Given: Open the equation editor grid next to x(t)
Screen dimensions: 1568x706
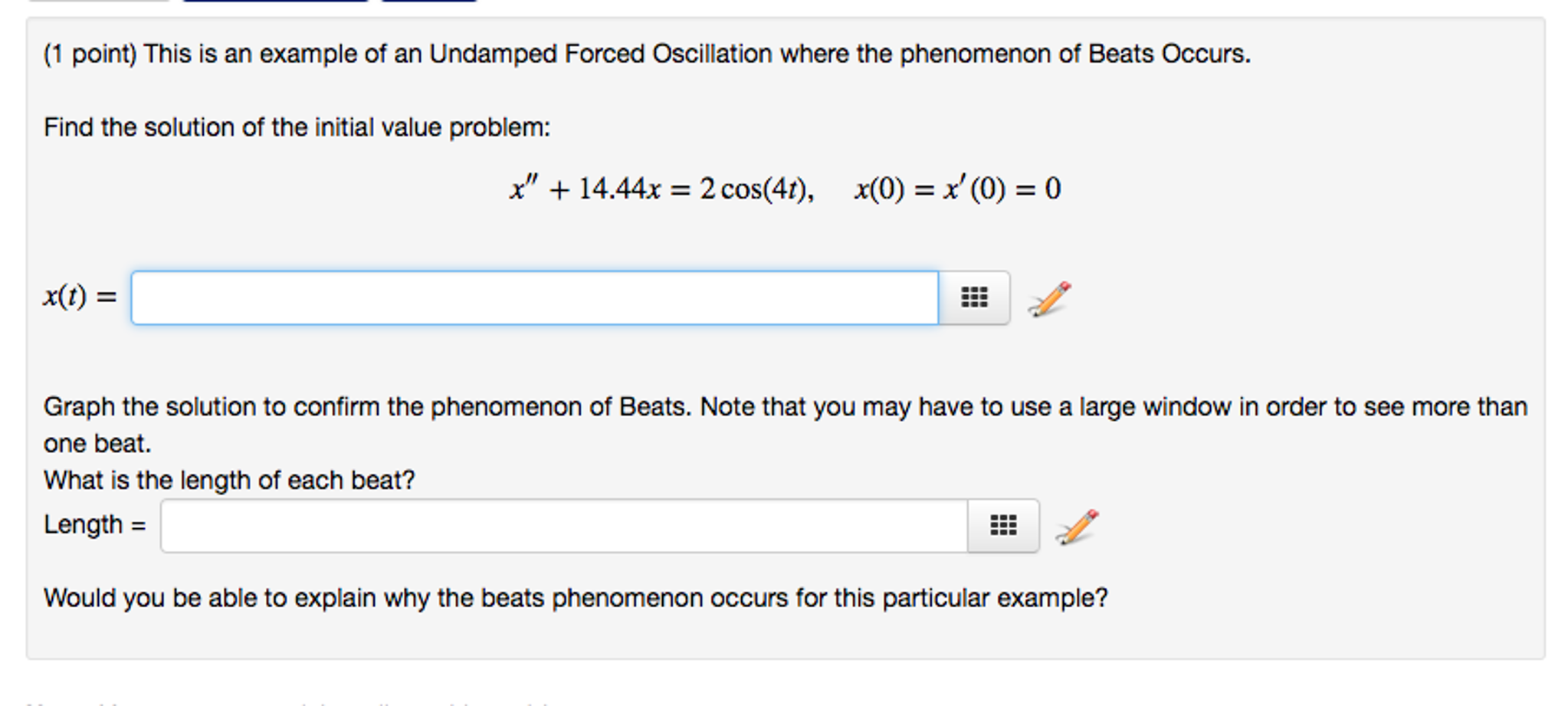Looking at the screenshot, I should [974, 298].
